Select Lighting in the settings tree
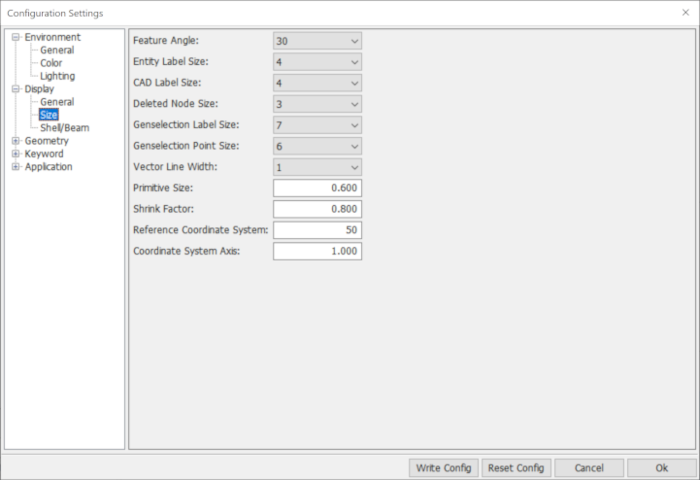700x480 pixels. click(x=58, y=76)
